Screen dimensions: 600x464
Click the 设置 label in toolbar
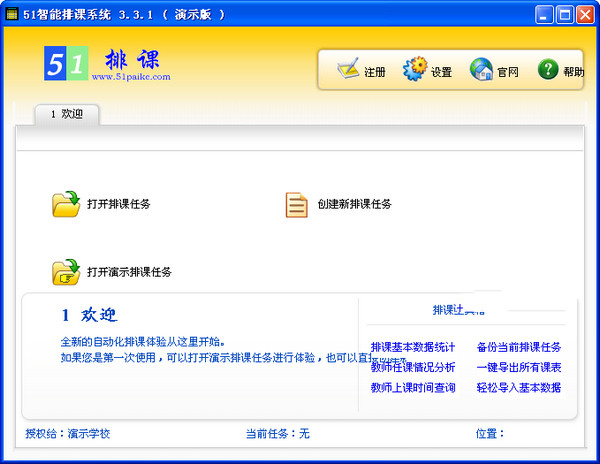[x=441, y=72]
